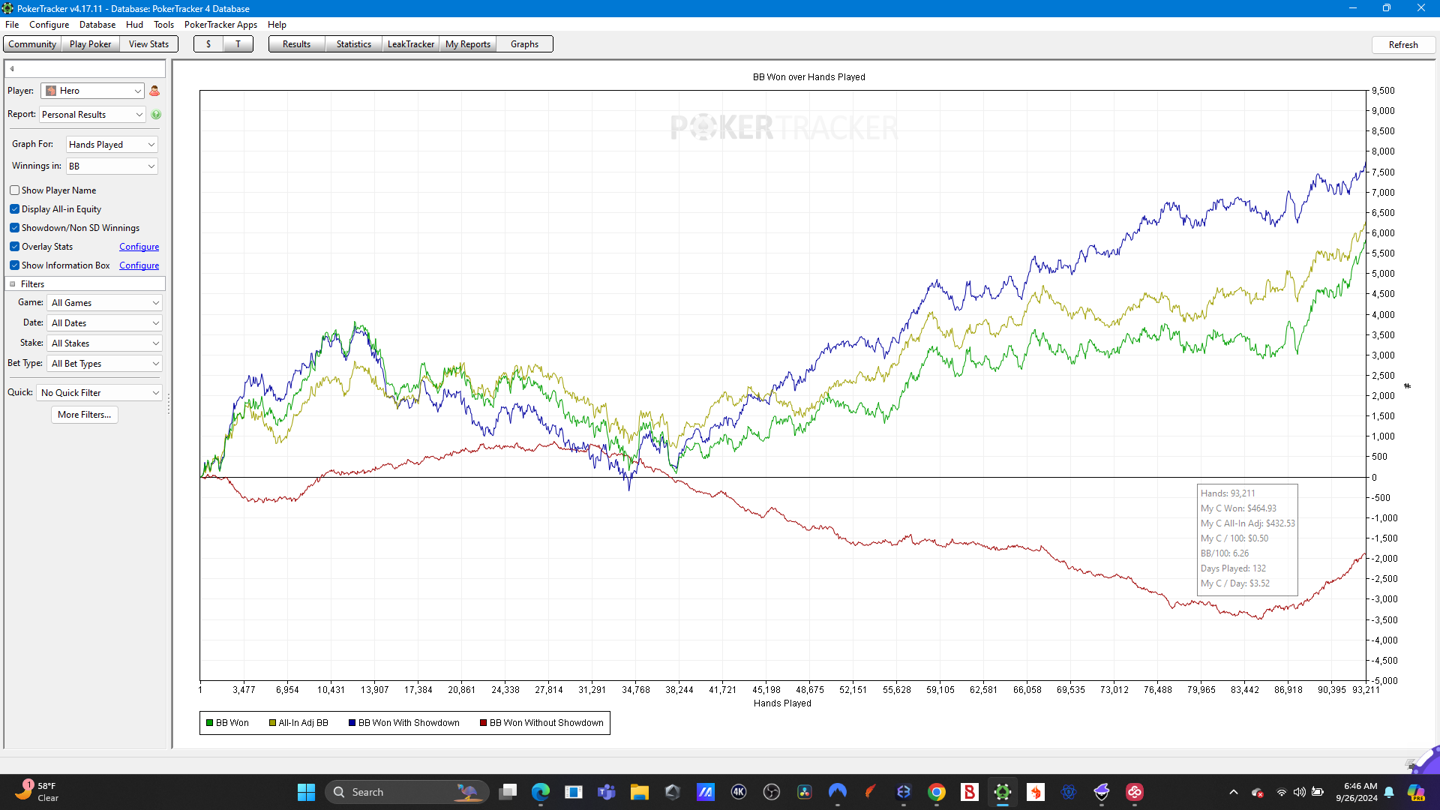This screenshot has width=1440, height=810.
Task: Enable the Show Player Name checkbox
Action: coord(15,190)
